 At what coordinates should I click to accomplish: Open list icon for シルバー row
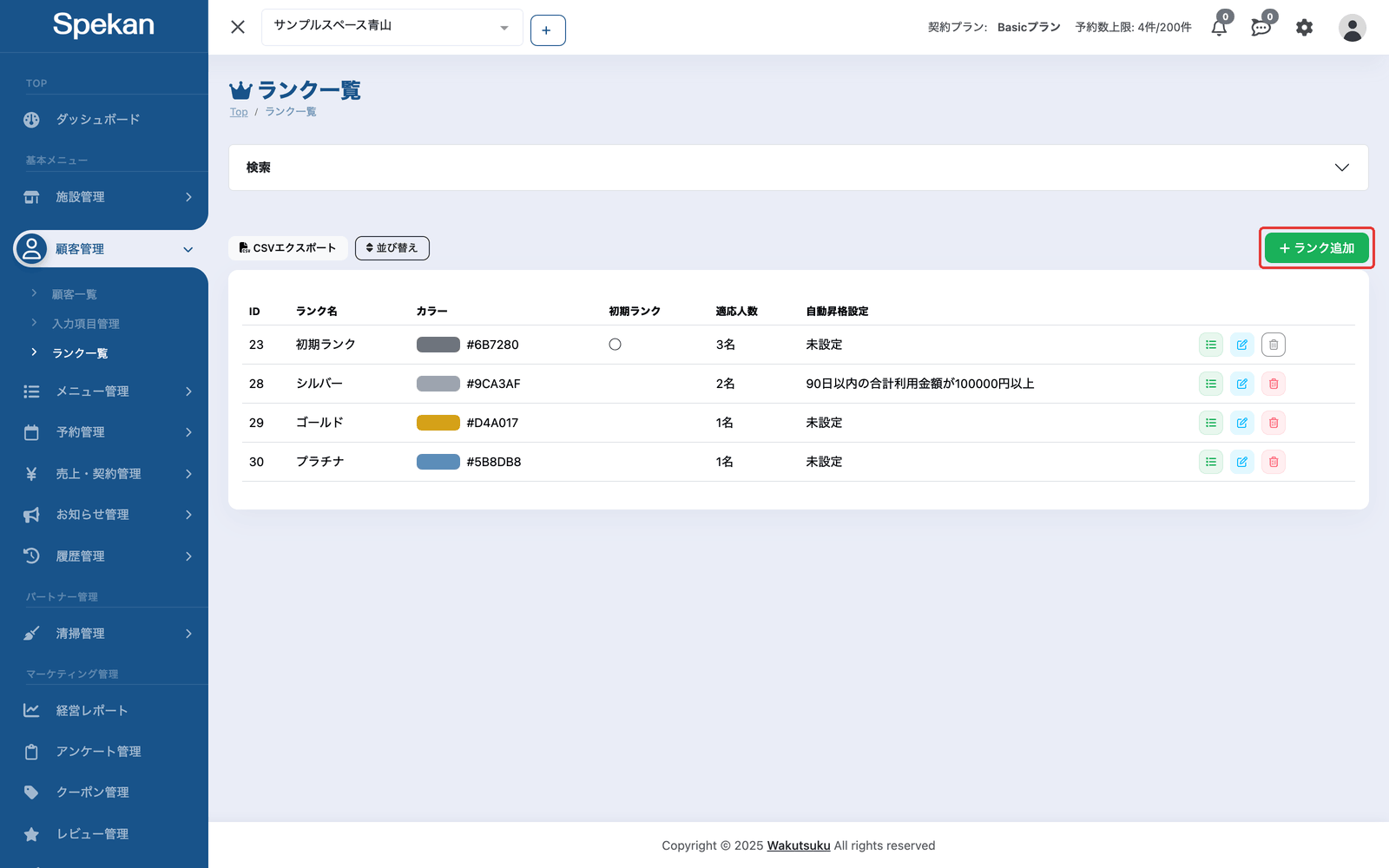tap(1211, 384)
